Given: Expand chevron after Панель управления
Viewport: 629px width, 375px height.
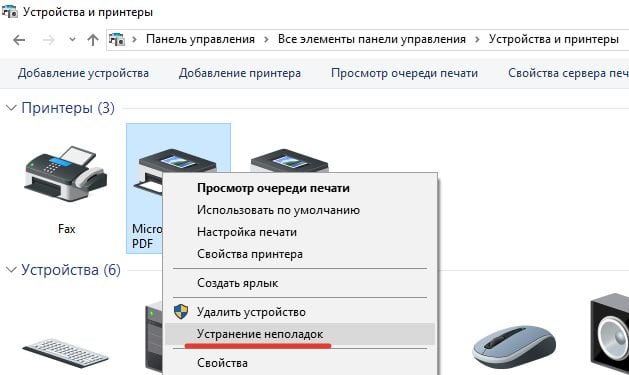Looking at the screenshot, I should 266,39.
